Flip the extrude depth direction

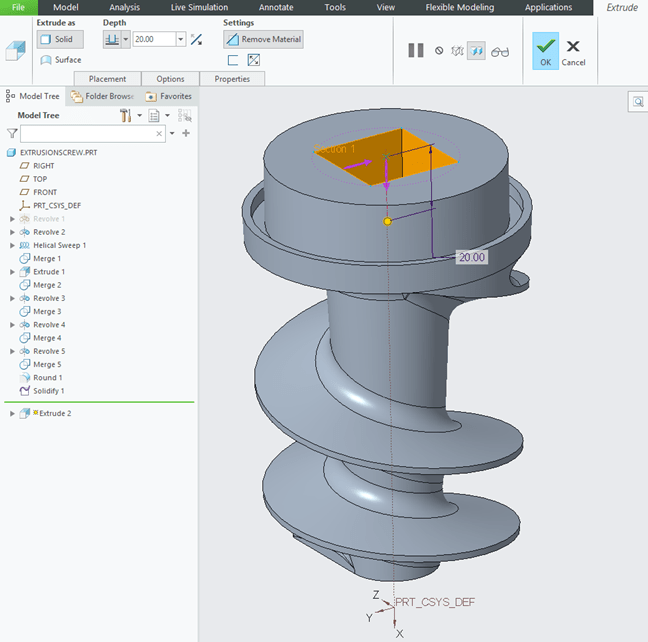pyautogui.click(x=196, y=40)
